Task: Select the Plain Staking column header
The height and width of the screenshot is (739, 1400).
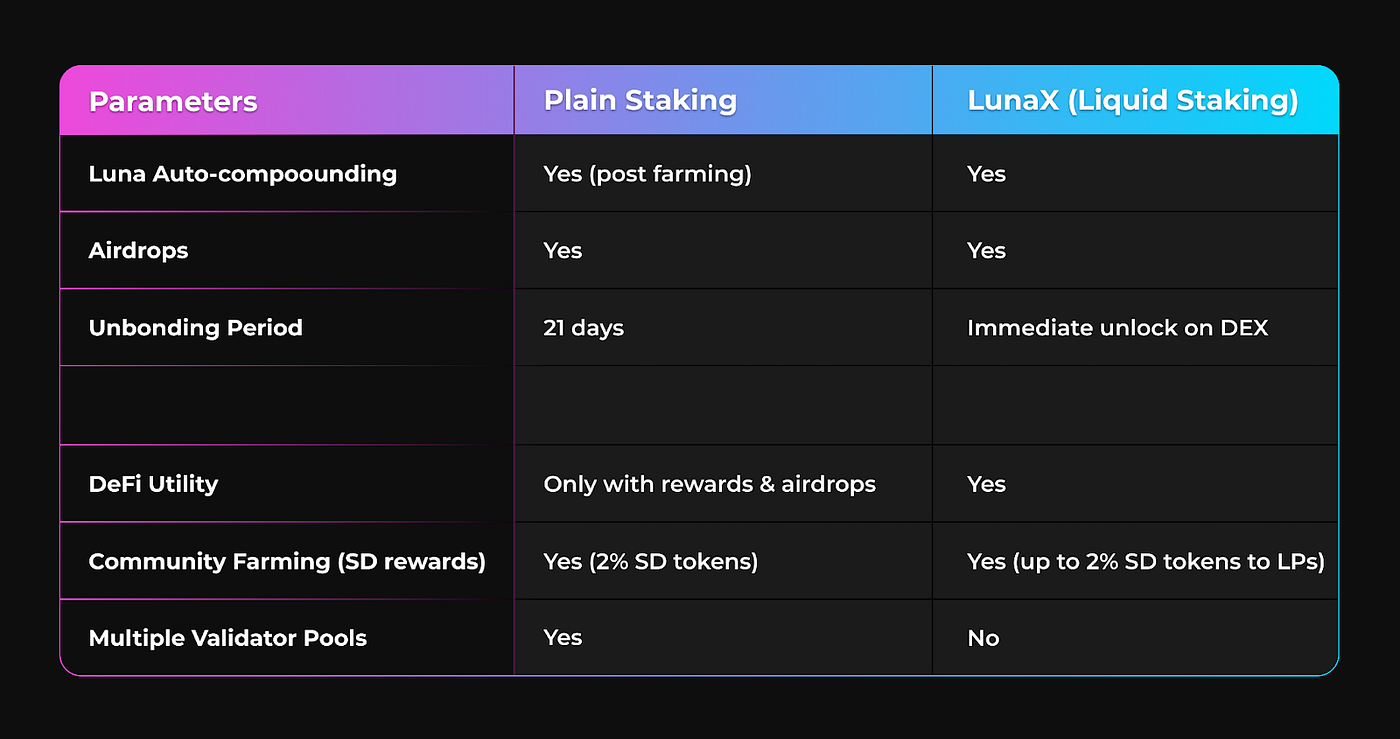Action: 640,100
